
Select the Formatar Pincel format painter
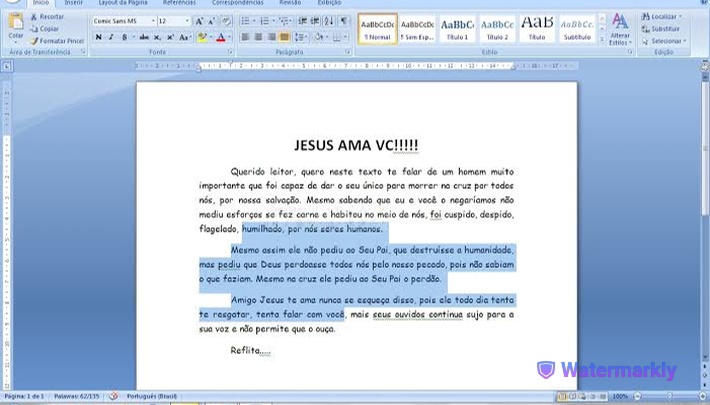click(58, 41)
